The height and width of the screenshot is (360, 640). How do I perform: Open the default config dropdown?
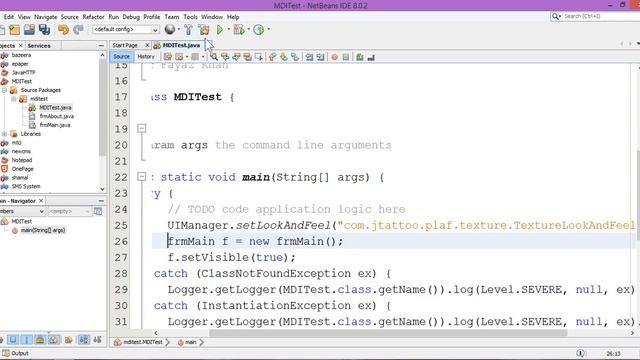pos(126,29)
